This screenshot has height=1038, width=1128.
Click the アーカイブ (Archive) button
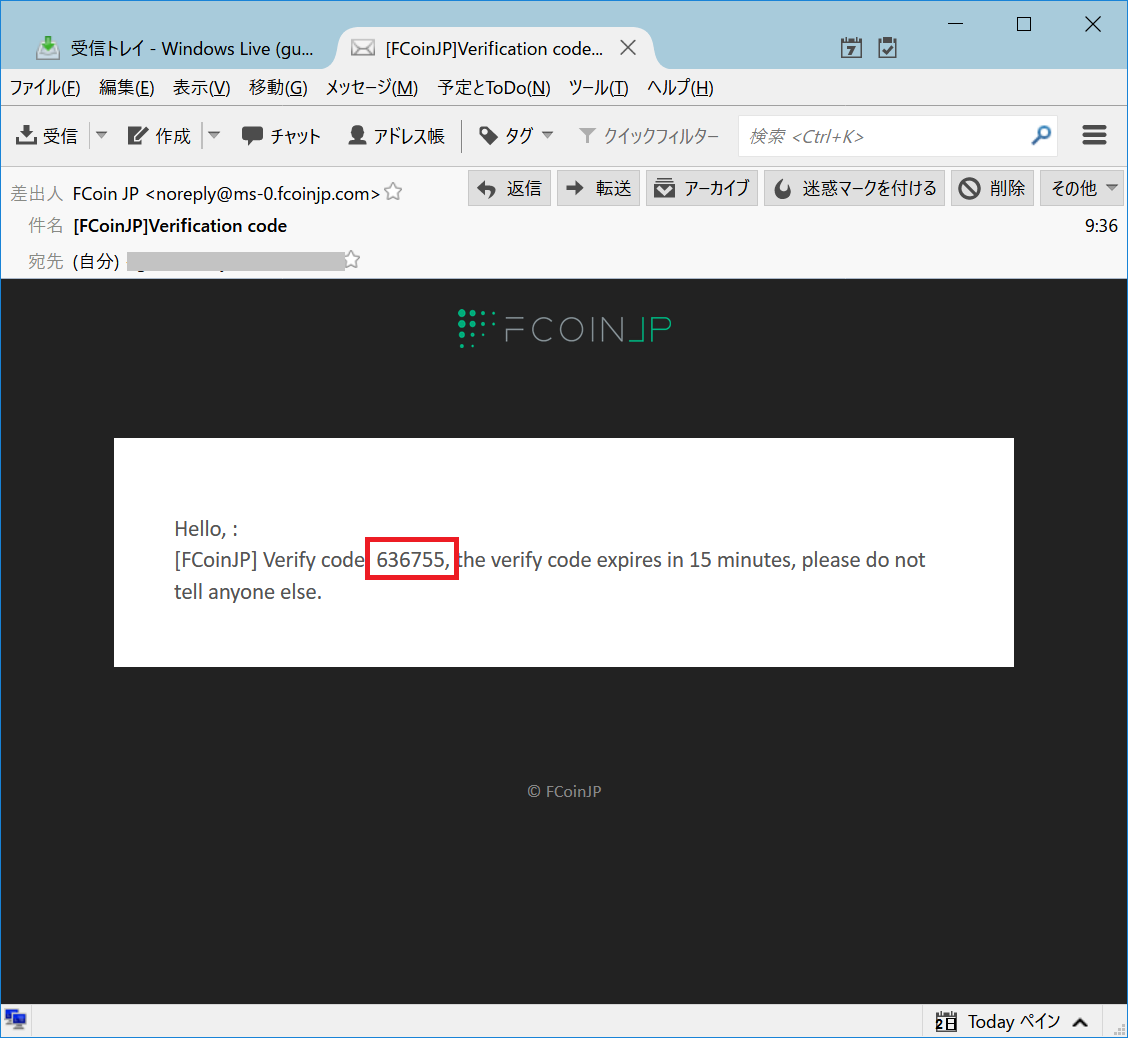[x=702, y=188]
